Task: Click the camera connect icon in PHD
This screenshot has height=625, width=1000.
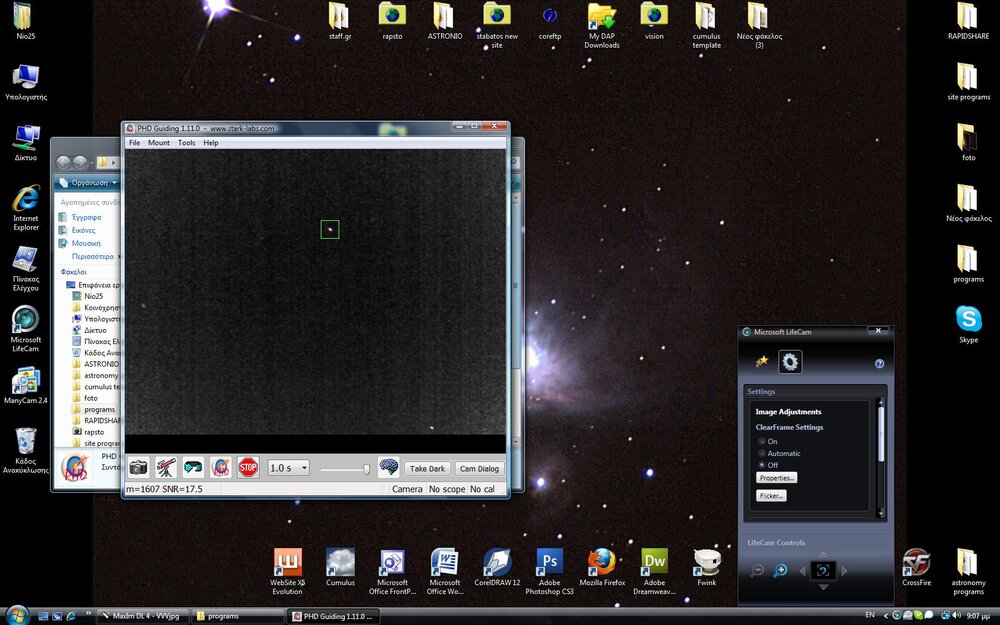Action: pyautogui.click(x=138, y=468)
